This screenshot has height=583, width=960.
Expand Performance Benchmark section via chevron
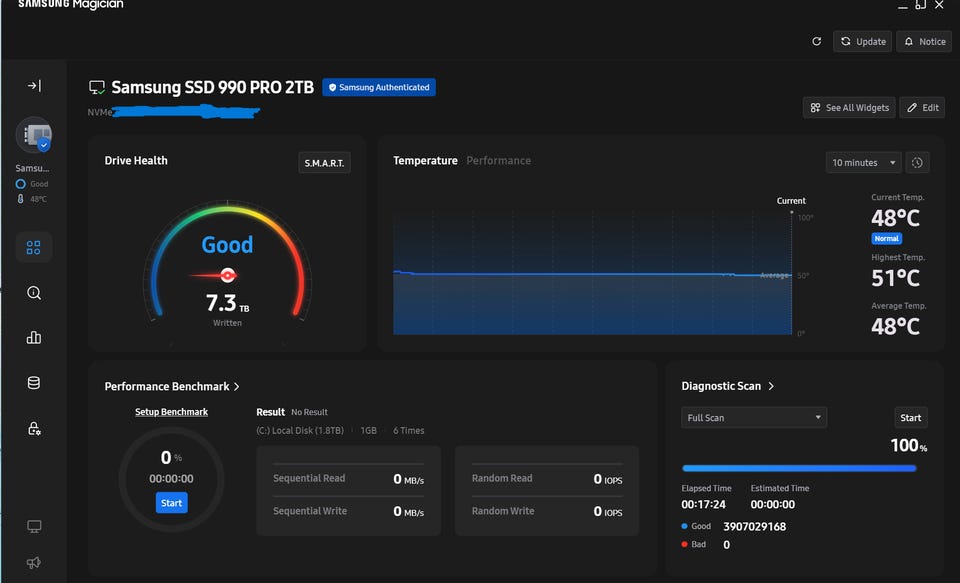(236, 387)
